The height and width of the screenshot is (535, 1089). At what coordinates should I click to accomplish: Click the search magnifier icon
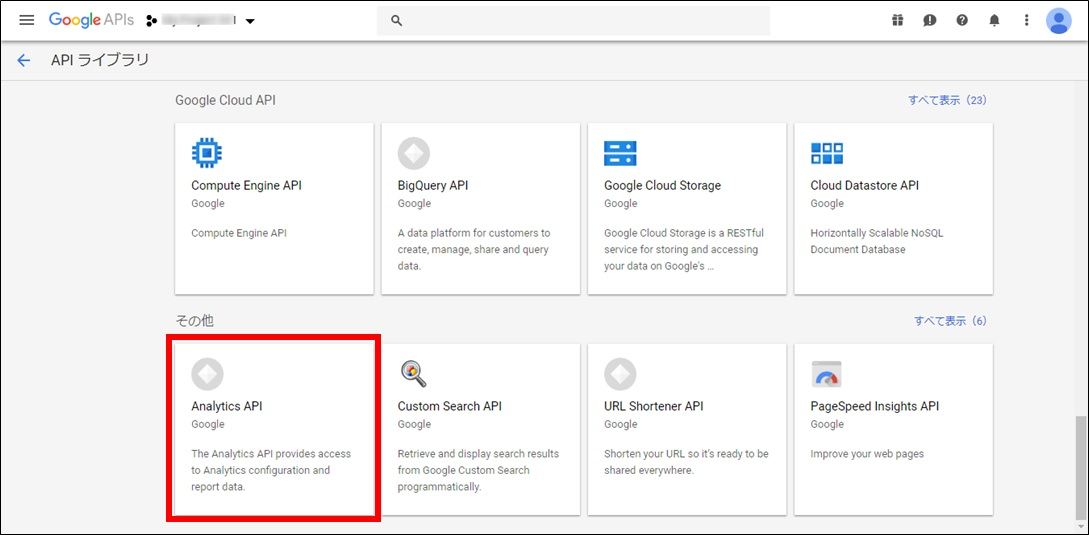pyautogui.click(x=397, y=21)
